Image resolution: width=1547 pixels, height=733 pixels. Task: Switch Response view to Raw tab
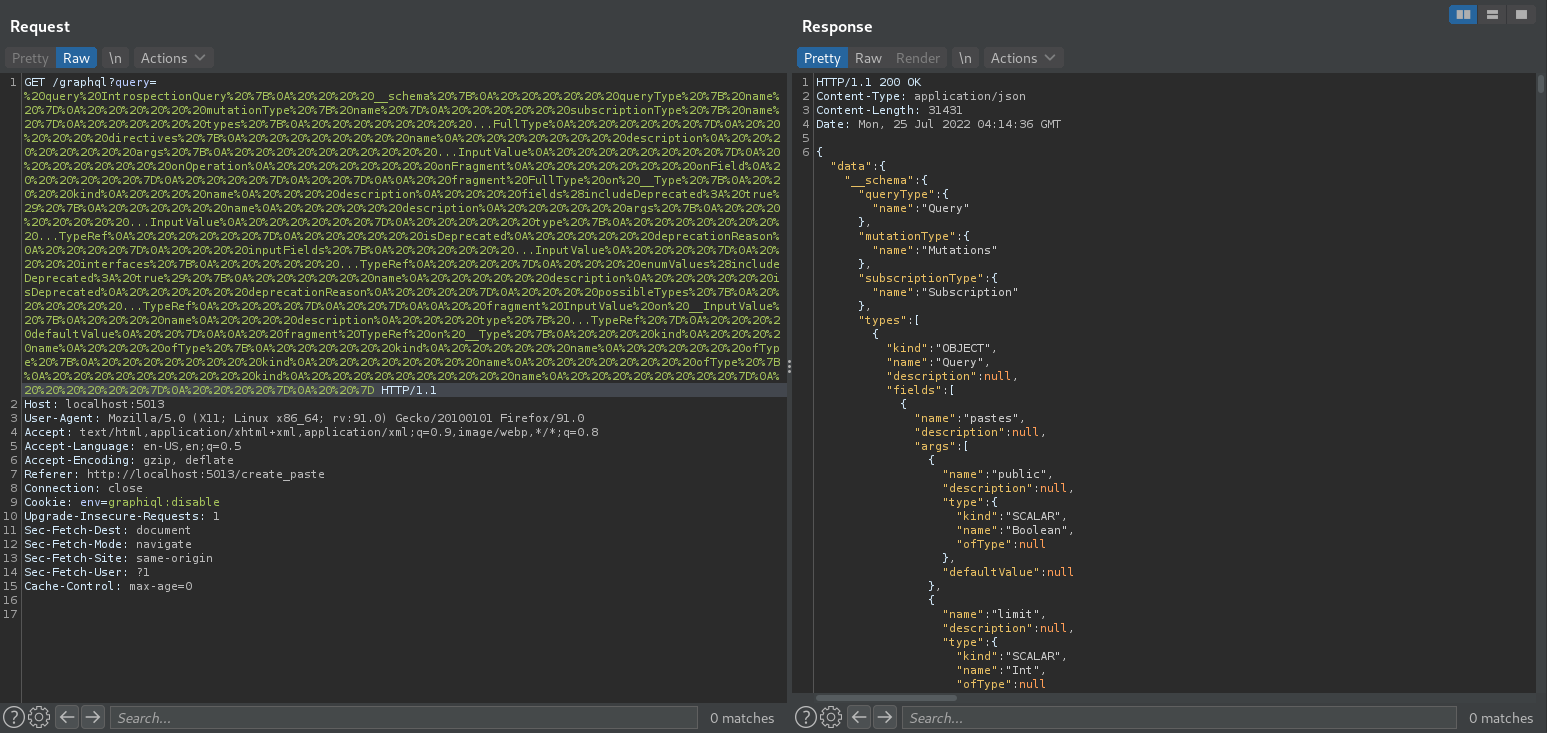pyautogui.click(x=868, y=58)
